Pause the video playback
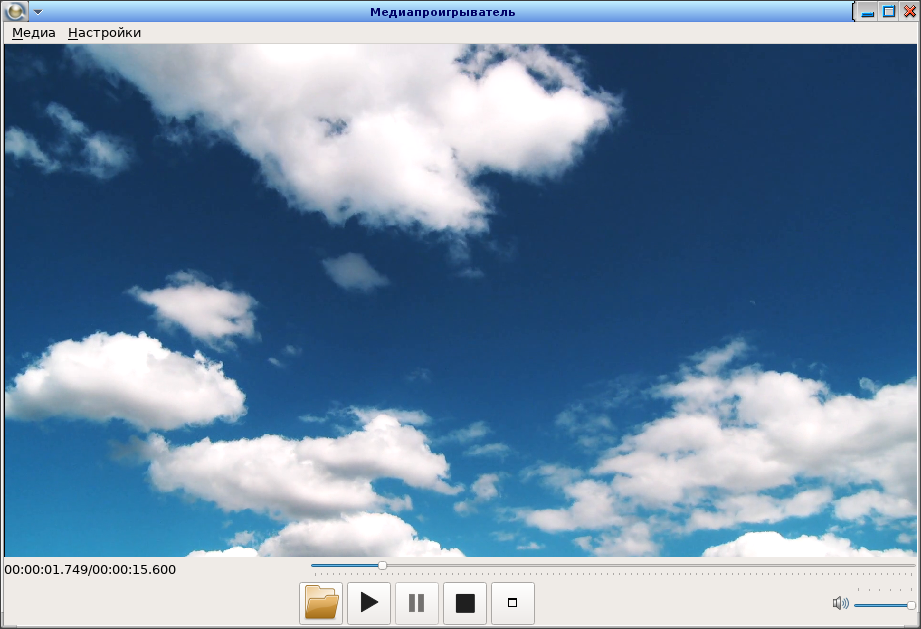The height and width of the screenshot is (629, 921). [x=417, y=603]
